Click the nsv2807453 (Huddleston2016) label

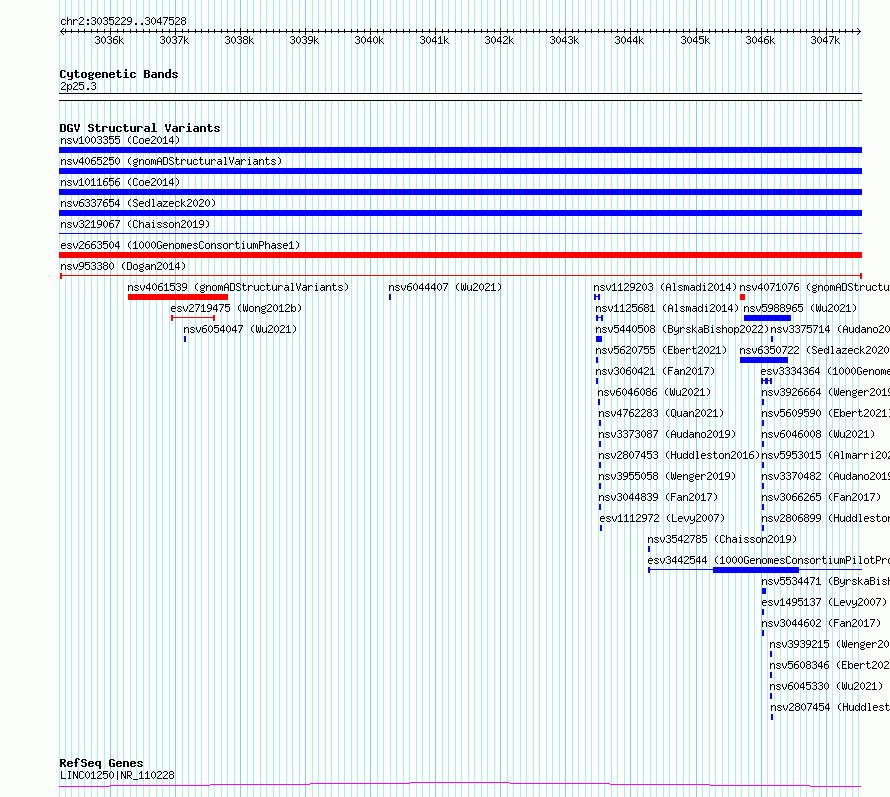coord(679,455)
